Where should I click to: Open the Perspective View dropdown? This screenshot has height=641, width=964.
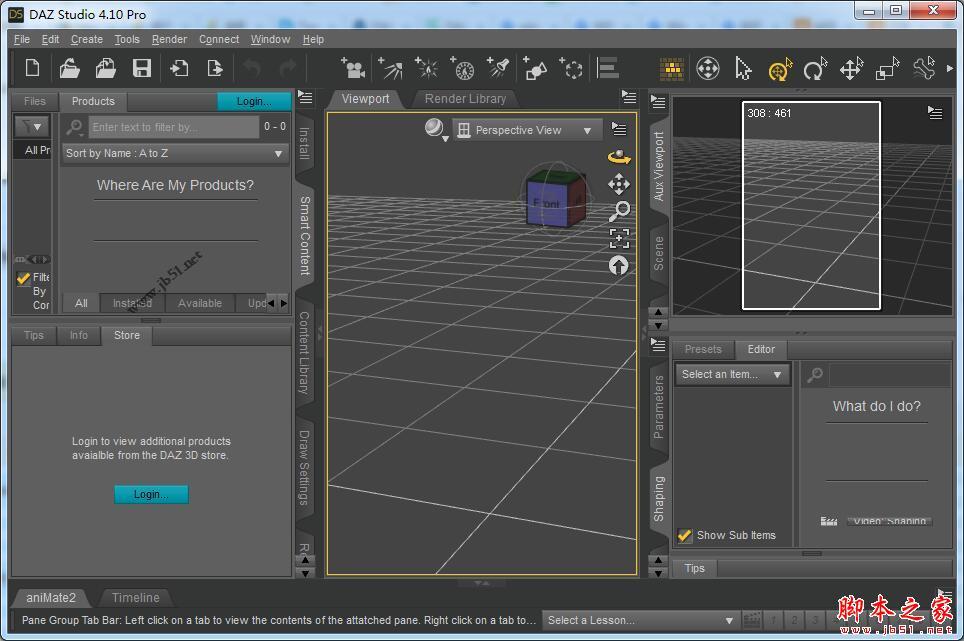point(526,130)
